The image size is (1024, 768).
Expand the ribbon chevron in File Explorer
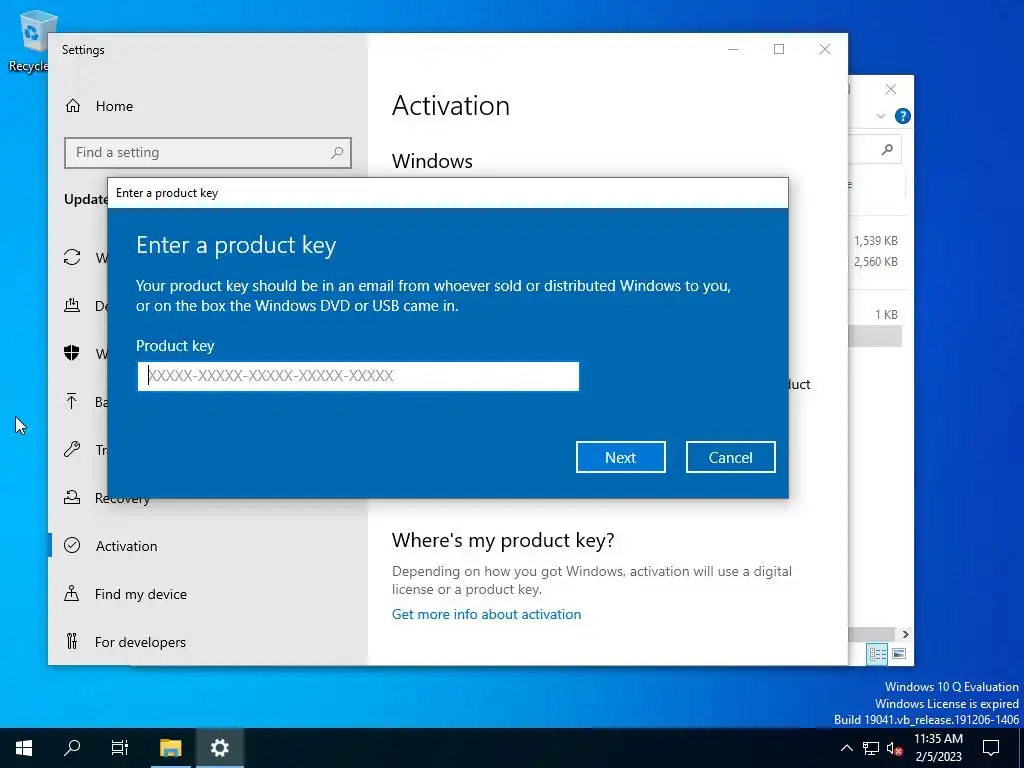pyautogui.click(x=880, y=116)
